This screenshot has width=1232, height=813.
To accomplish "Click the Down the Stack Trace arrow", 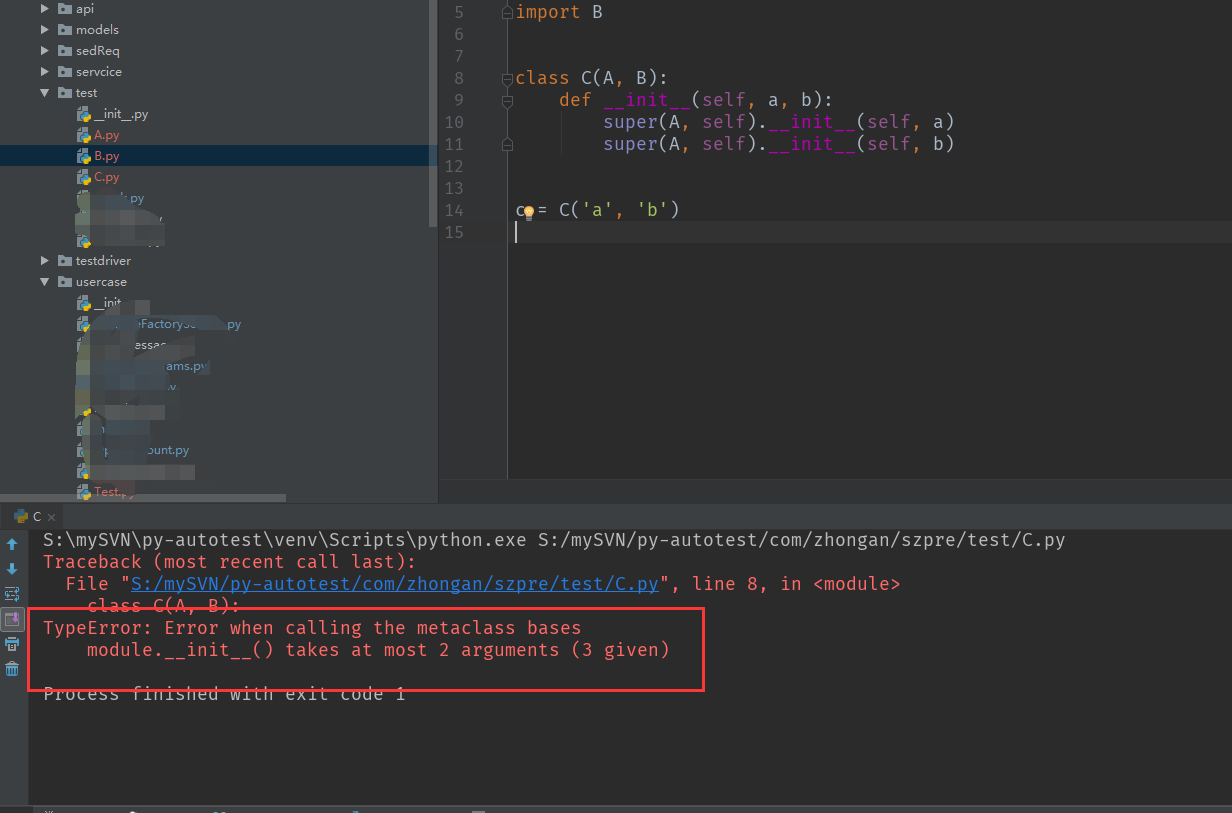I will pos(12,569).
